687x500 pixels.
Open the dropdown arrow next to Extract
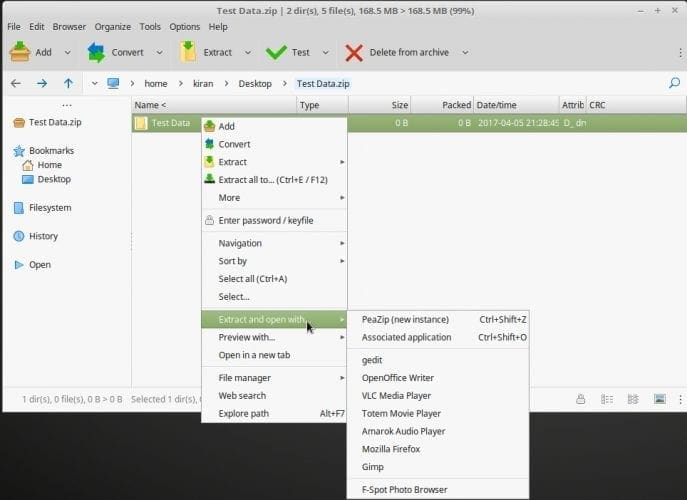click(248, 52)
